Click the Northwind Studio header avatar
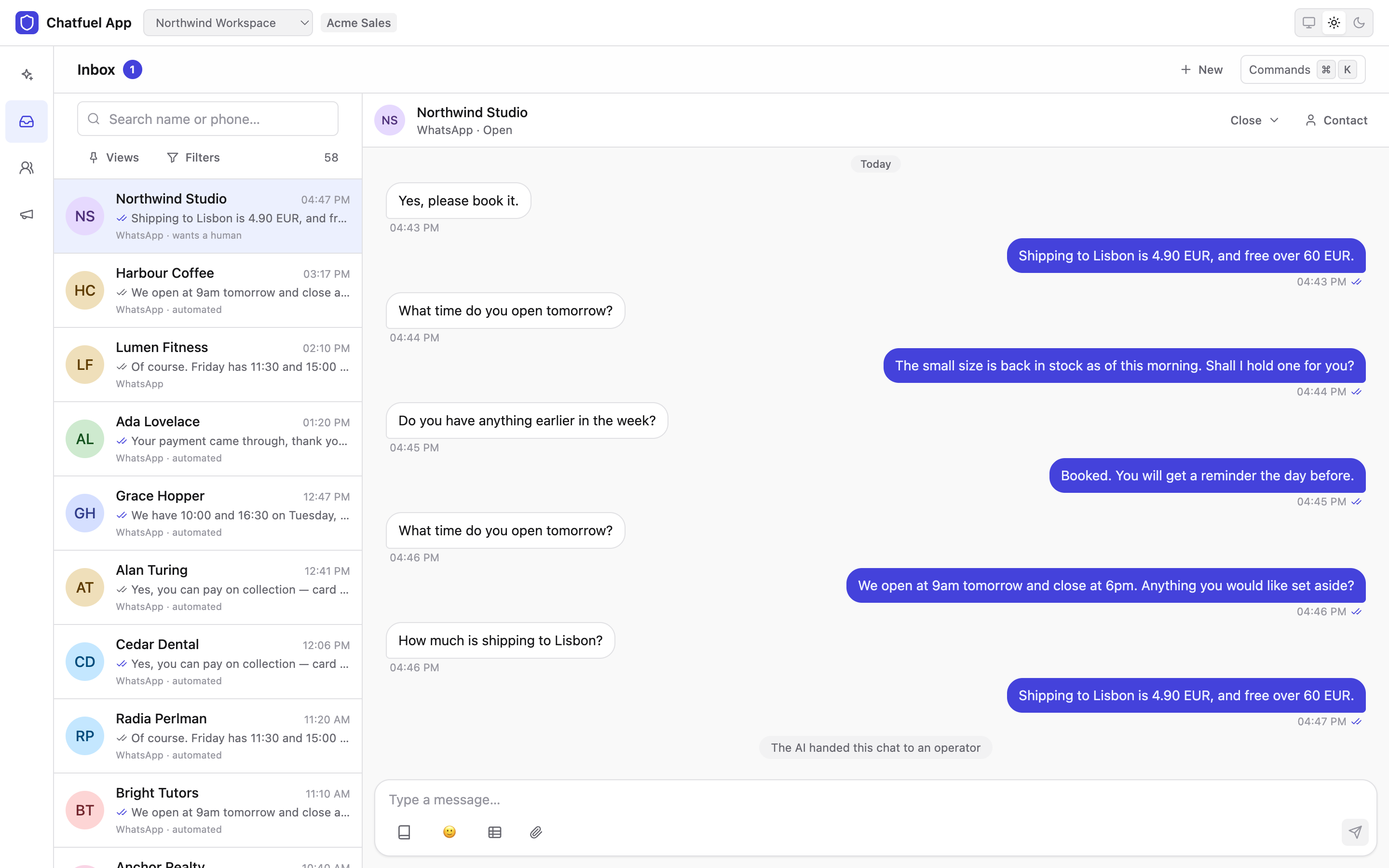This screenshot has width=1389, height=868. (x=390, y=120)
